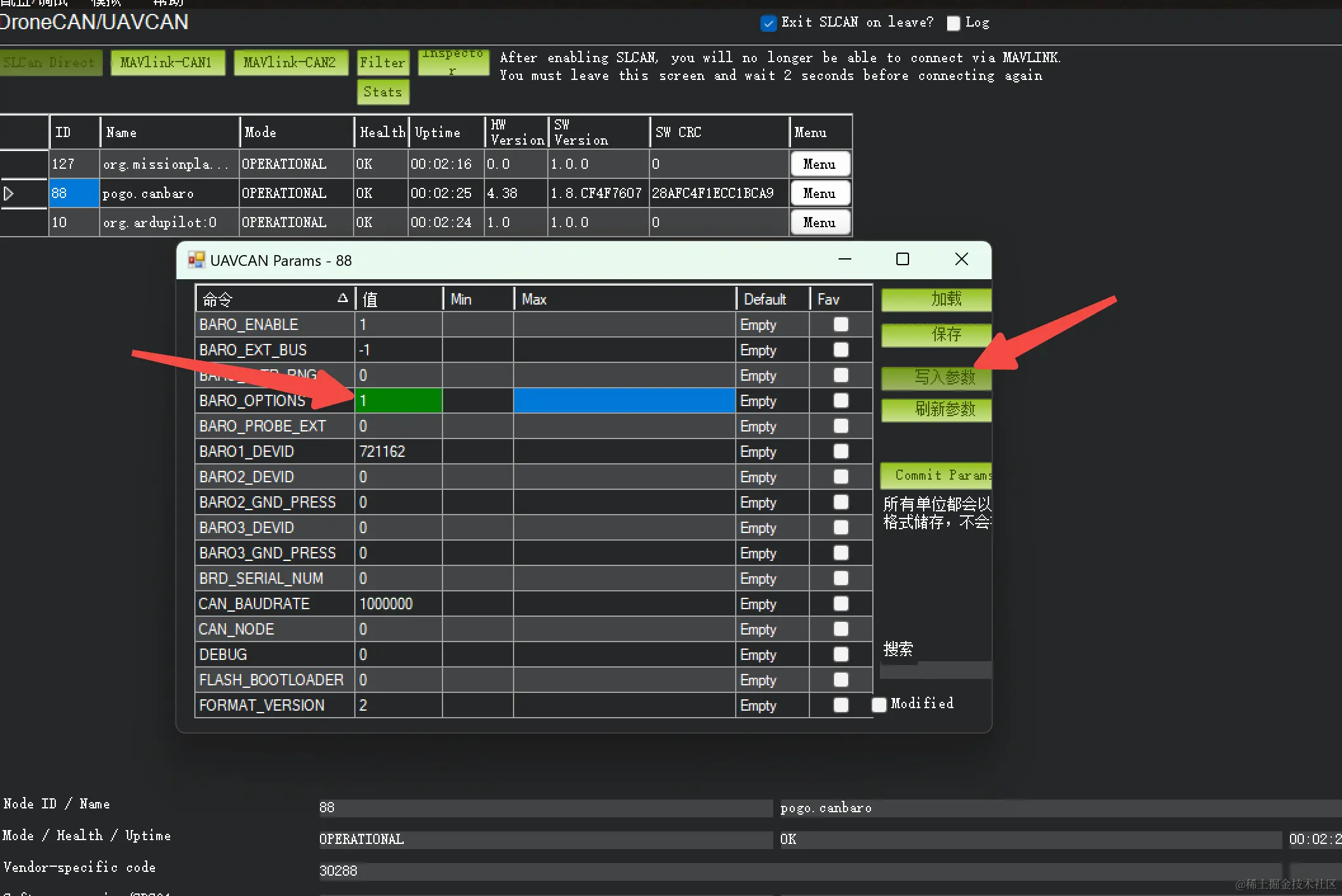This screenshot has height=896, width=1342.
Task: Mark BARO_ENABLE as favorite
Action: (x=840, y=324)
